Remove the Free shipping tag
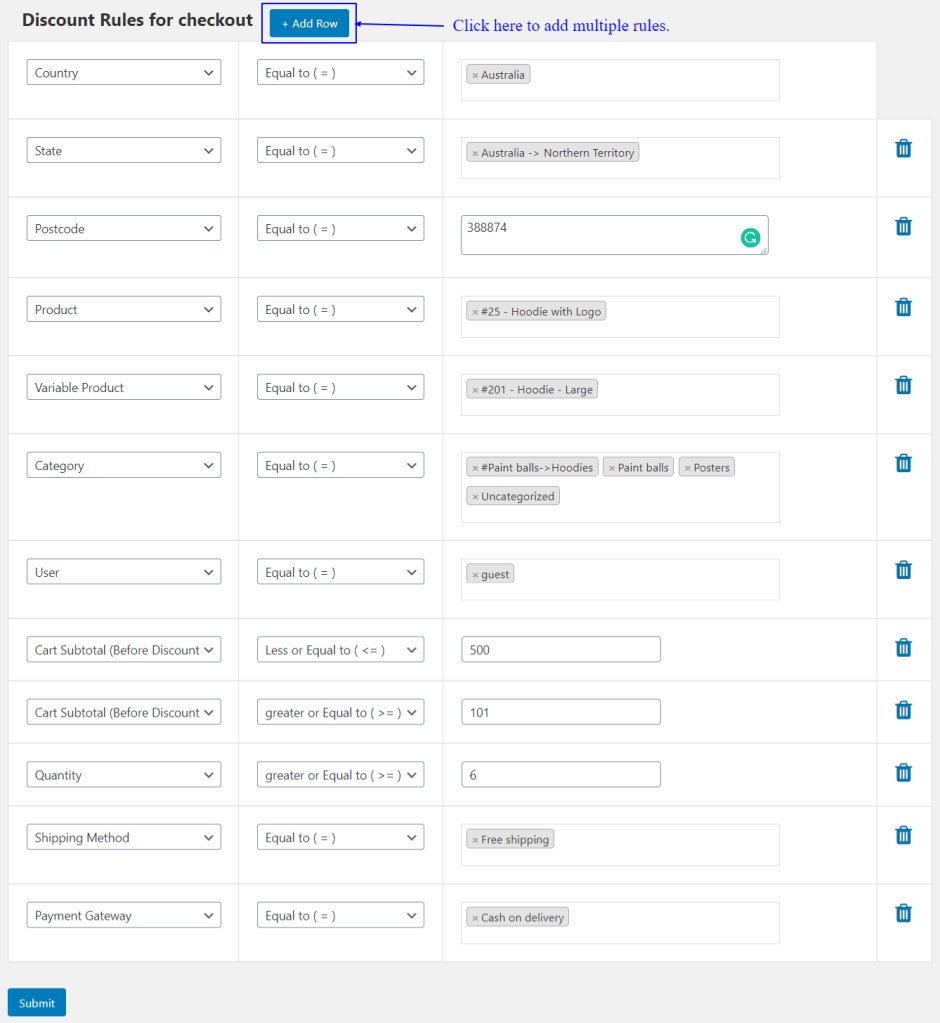 [475, 840]
